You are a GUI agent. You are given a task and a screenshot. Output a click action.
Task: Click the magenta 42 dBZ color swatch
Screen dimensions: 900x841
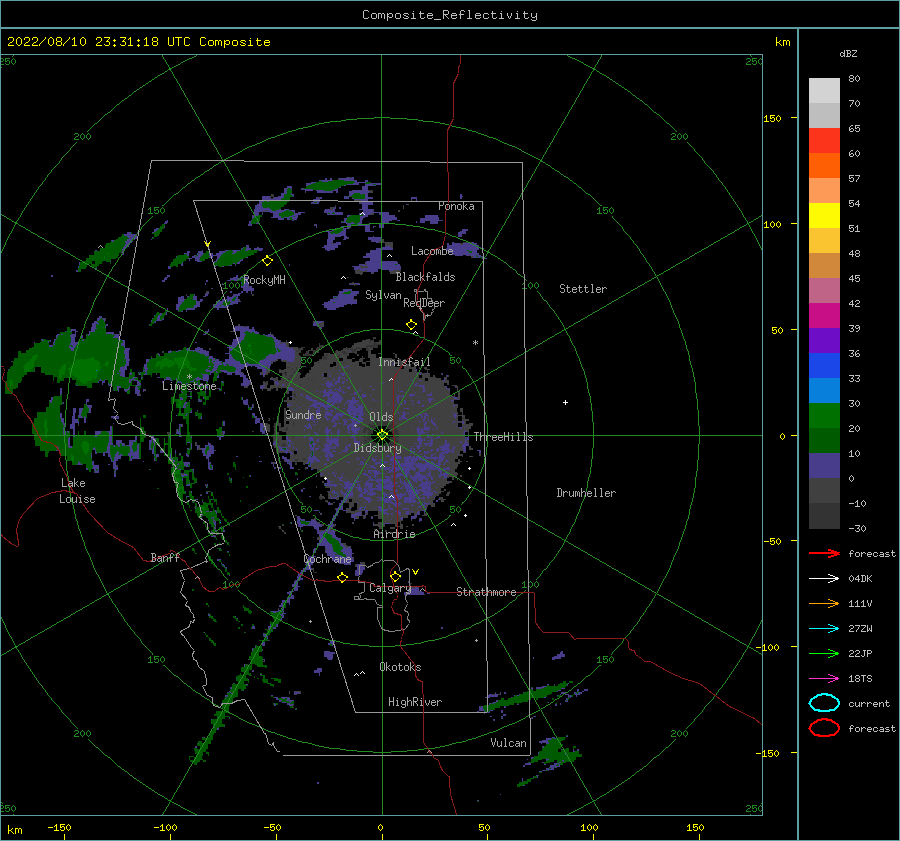click(824, 315)
